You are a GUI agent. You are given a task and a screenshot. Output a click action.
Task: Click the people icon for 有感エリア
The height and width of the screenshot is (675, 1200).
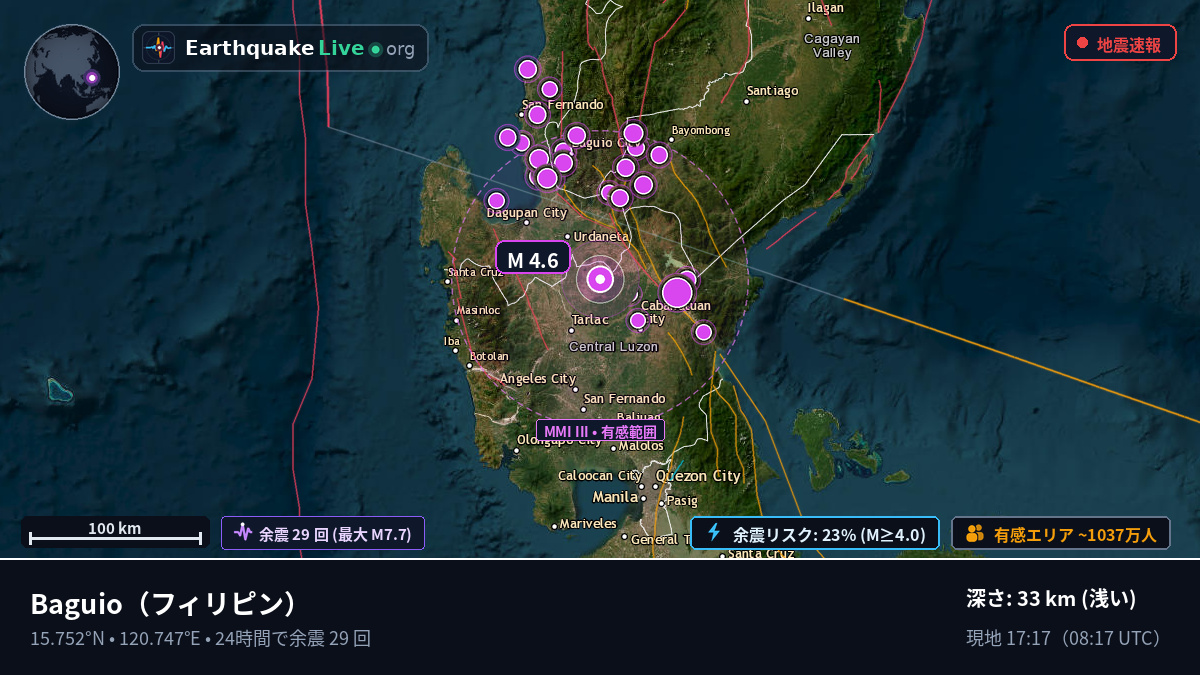(975, 534)
